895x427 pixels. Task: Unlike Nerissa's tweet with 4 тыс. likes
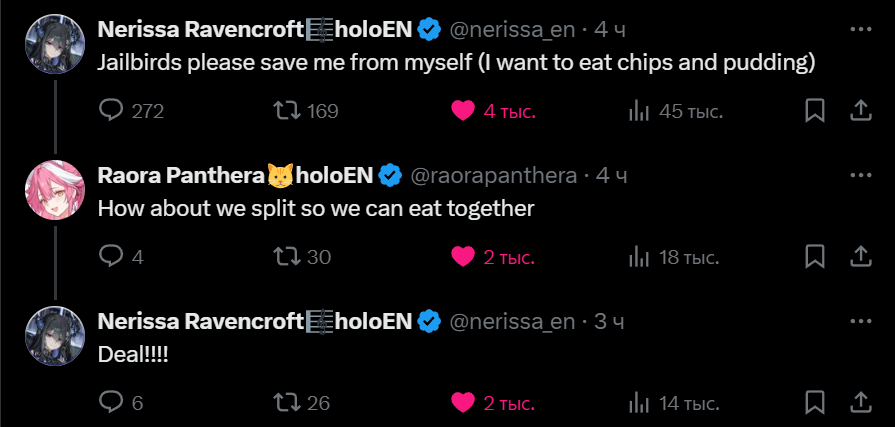click(463, 110)
